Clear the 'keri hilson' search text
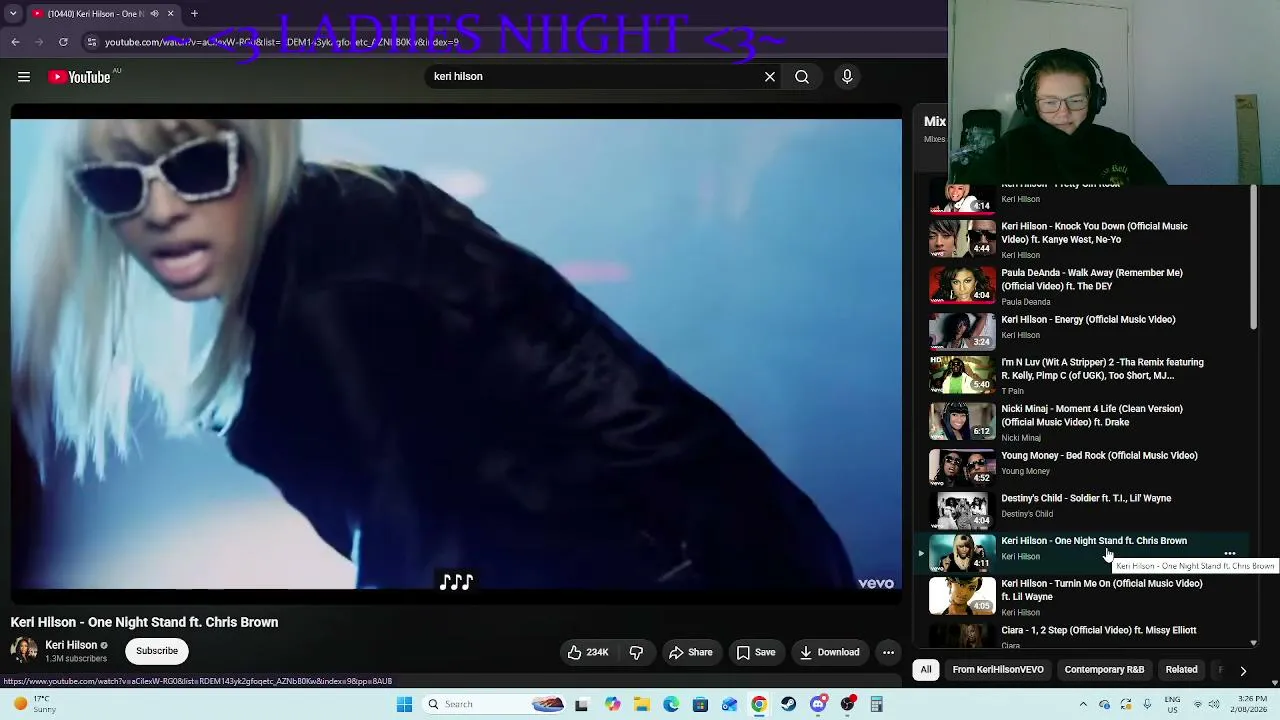1280x720 pixels. 770,77
